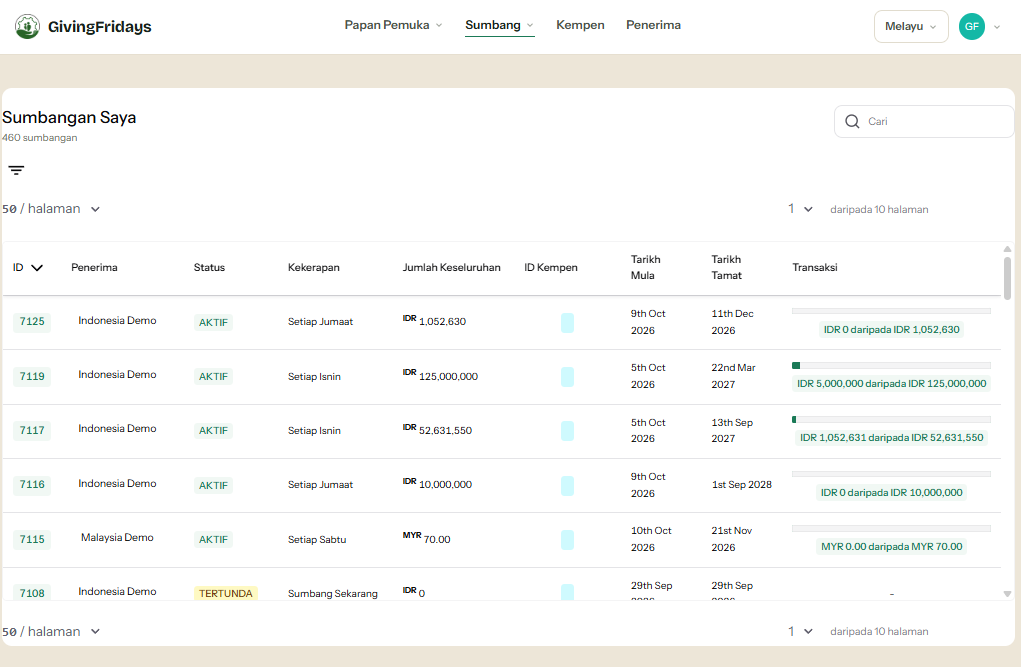The height and width of the screenshot is (667, 1021).
Task: Open top 50 / halaman page-size dropdown
Action: [51, 209]
